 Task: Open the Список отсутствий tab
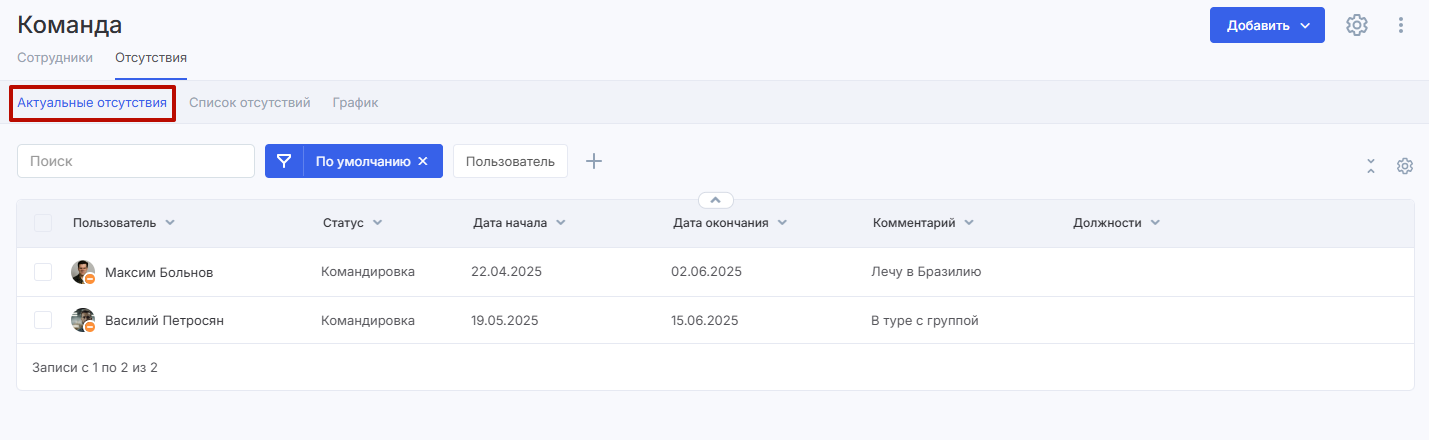(249, 102)
